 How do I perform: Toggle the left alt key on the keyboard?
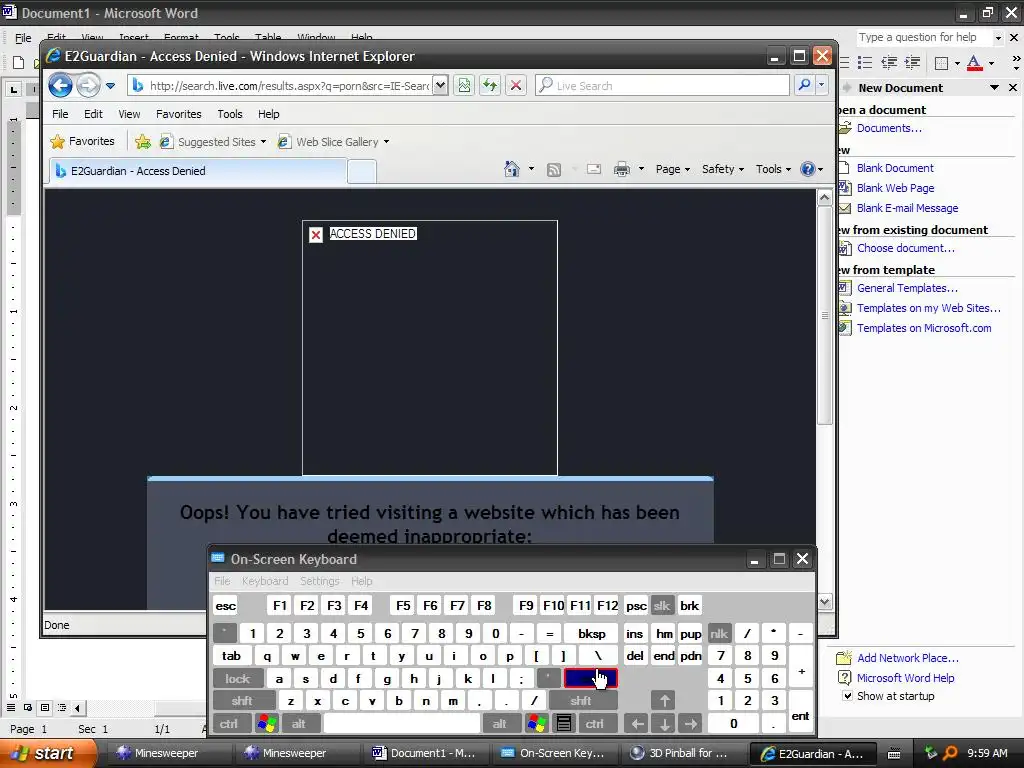(x=299, y=723)
